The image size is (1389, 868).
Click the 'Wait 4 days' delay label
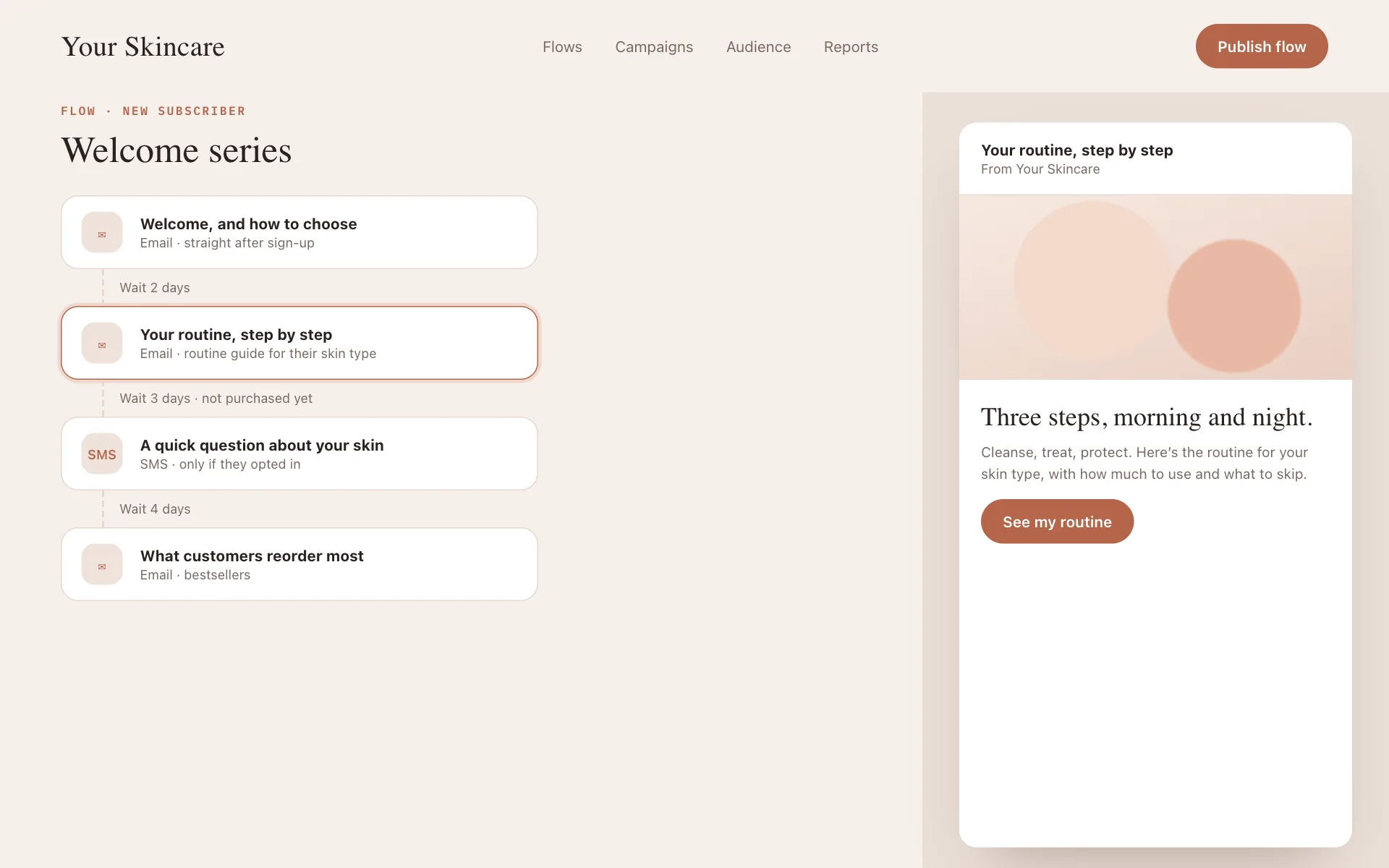[x=155, y=509]
